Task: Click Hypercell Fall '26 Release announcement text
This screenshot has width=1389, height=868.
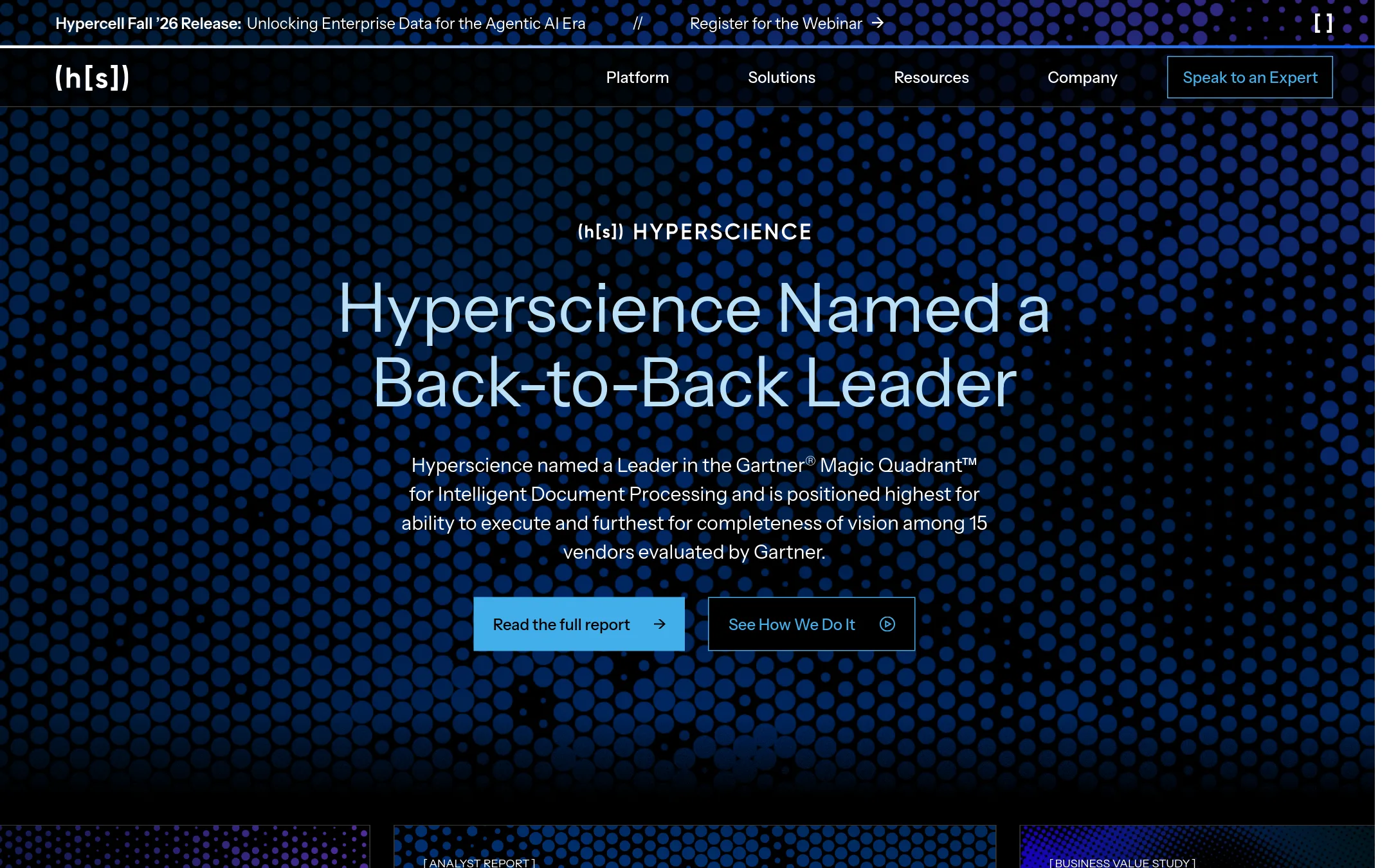Action: pos(320,24)
